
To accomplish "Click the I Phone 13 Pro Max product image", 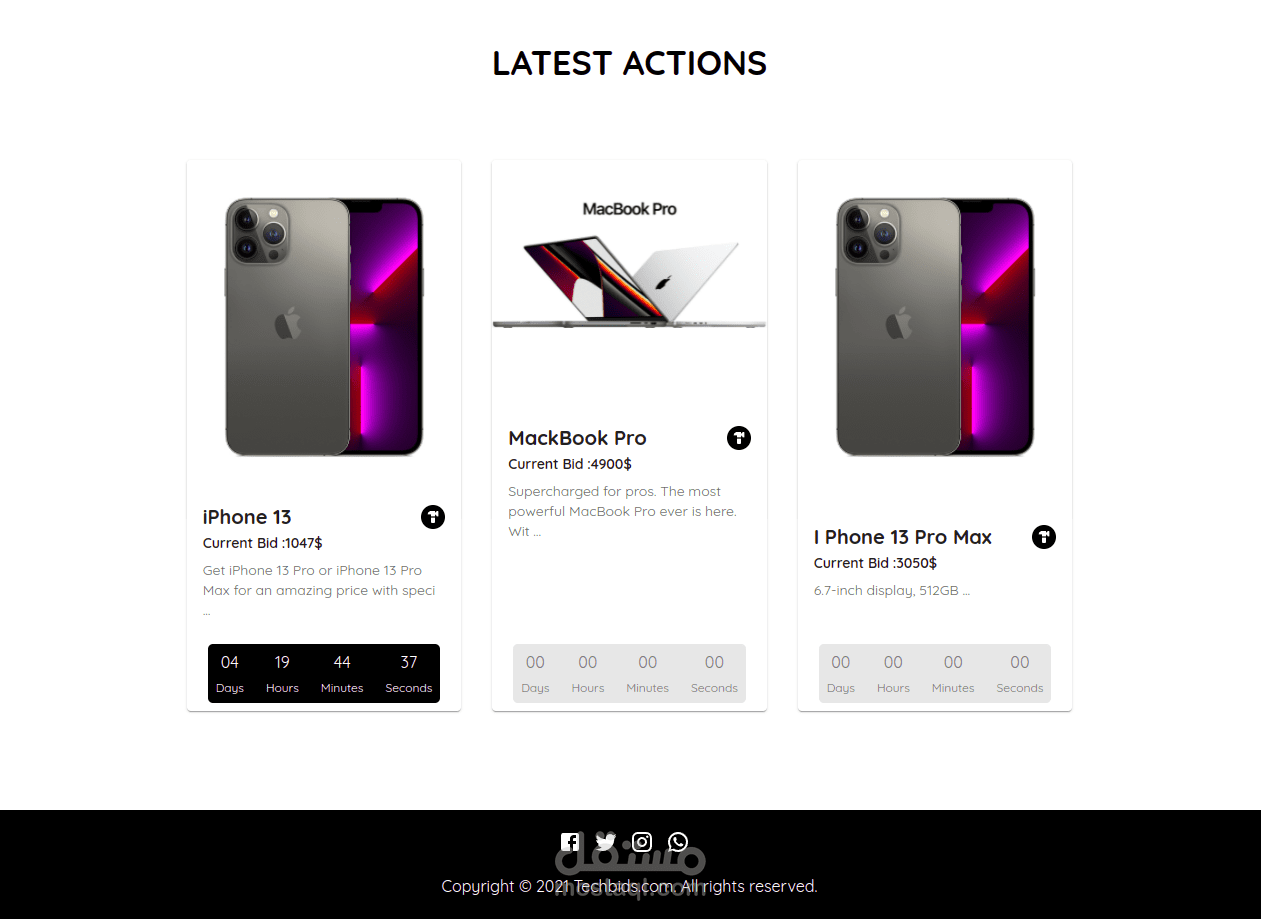I will click(935, 327).
